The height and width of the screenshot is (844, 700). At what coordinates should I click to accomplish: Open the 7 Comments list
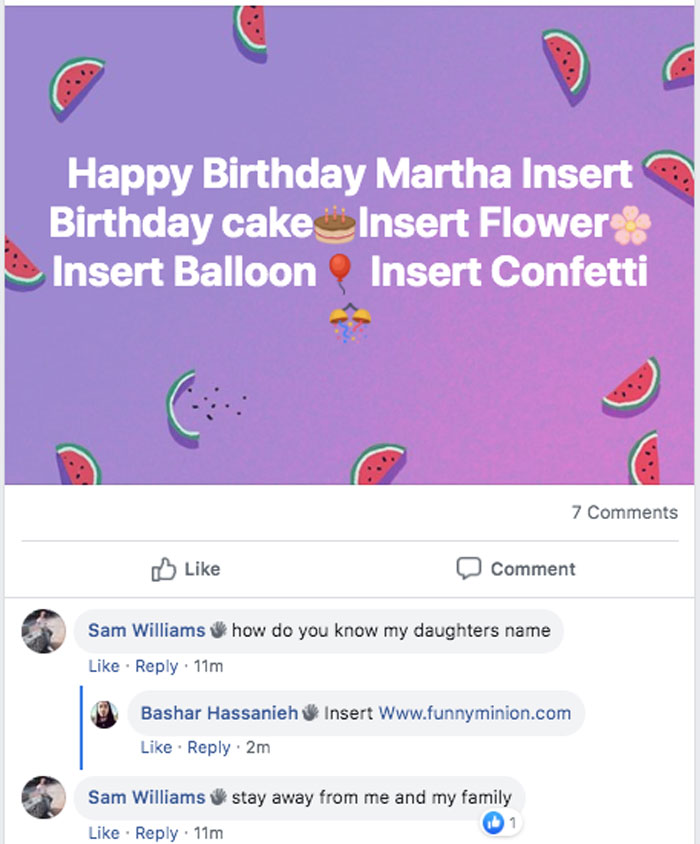[626, 512]
